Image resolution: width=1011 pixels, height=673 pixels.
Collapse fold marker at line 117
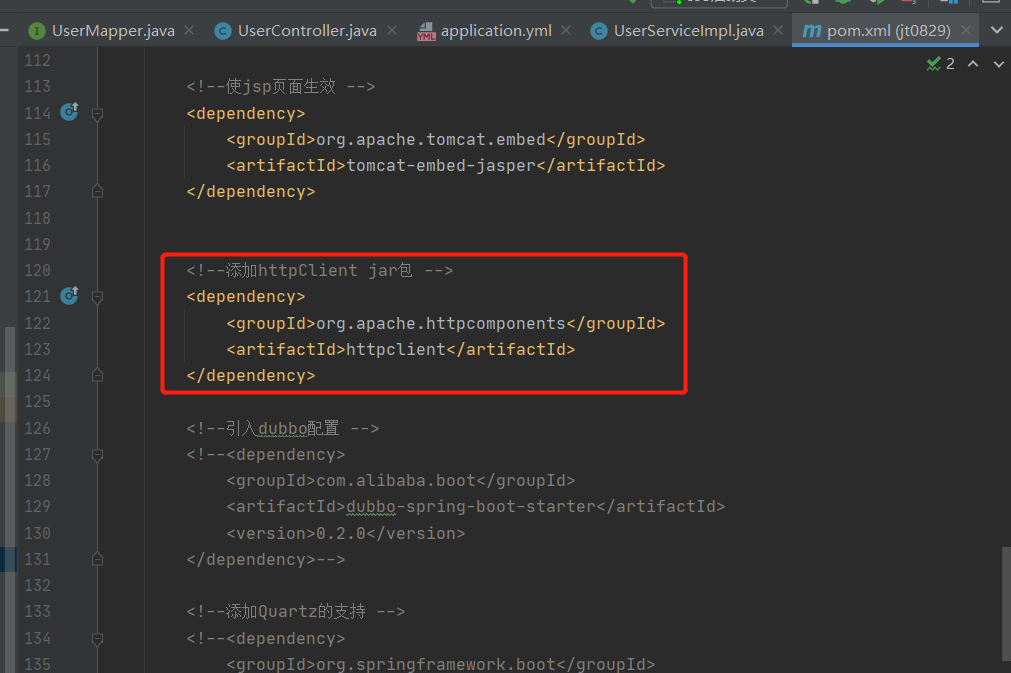click(97, 191)
